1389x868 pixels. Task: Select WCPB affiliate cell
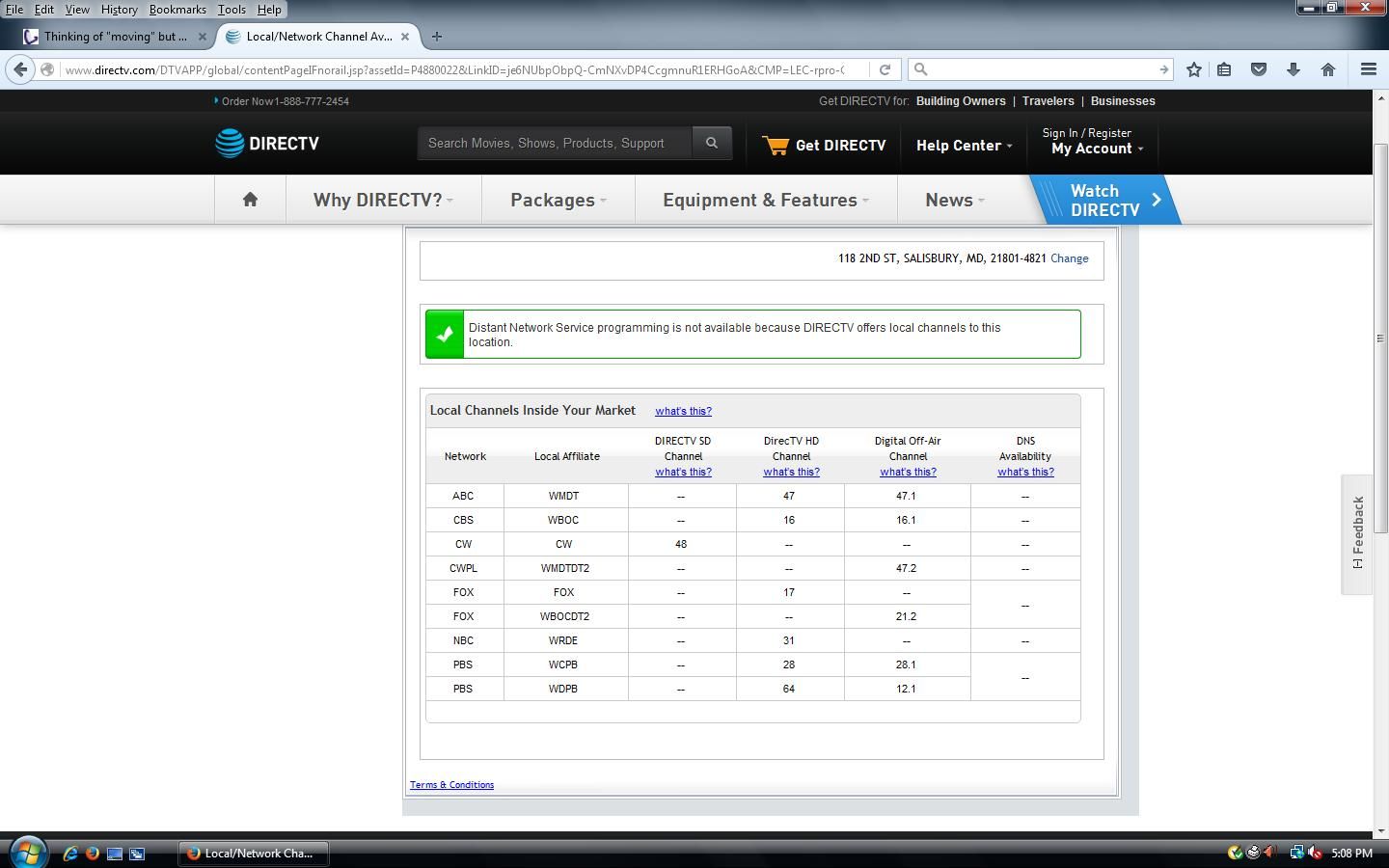click(x=564, y=665)
